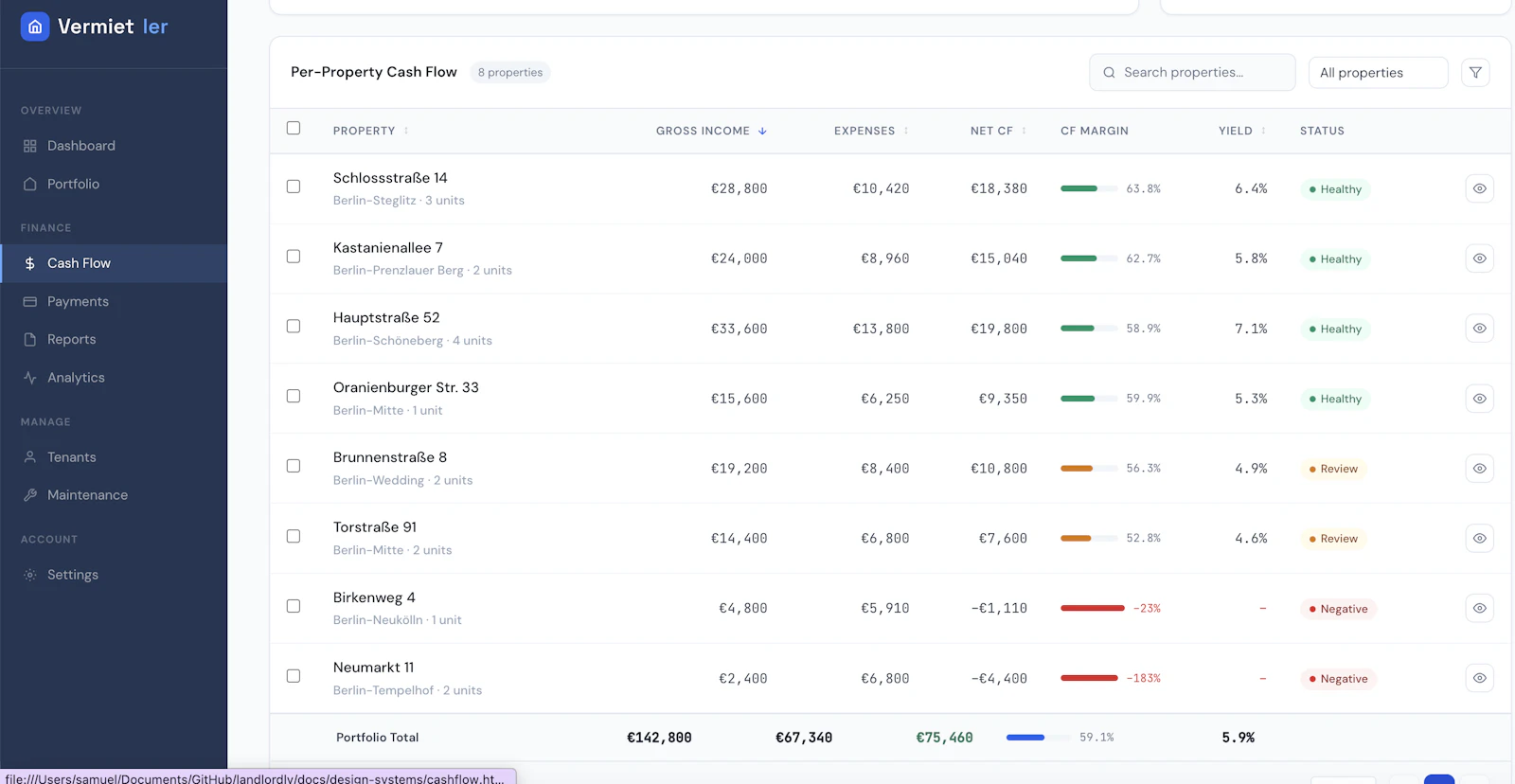
Task: Sort by Yield column header
Action: point(1242,131)
